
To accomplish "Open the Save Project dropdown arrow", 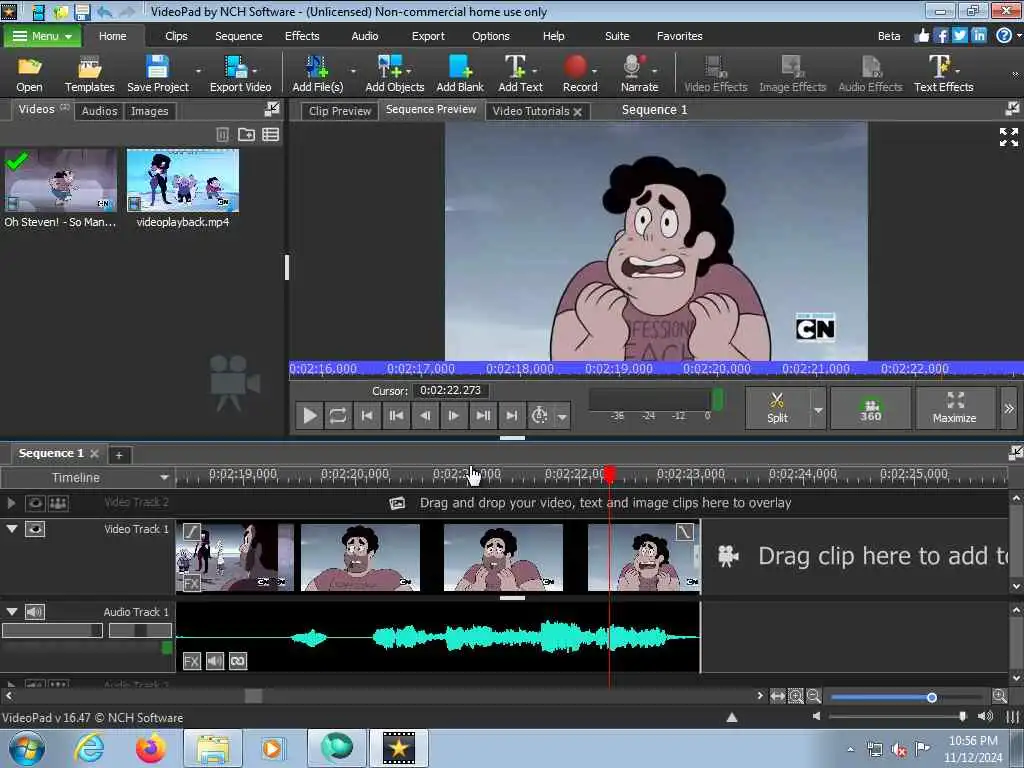I will coord(199,71).
